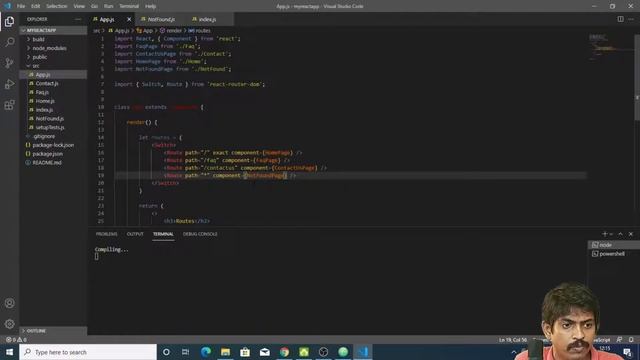Add a new terminal with plus icon

click(604, 234)
